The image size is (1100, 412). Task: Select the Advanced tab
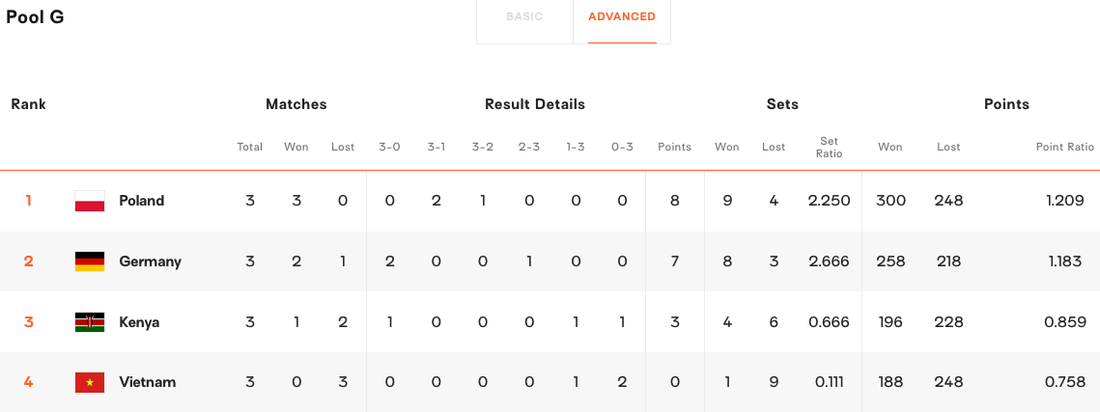tap(621, 17)
